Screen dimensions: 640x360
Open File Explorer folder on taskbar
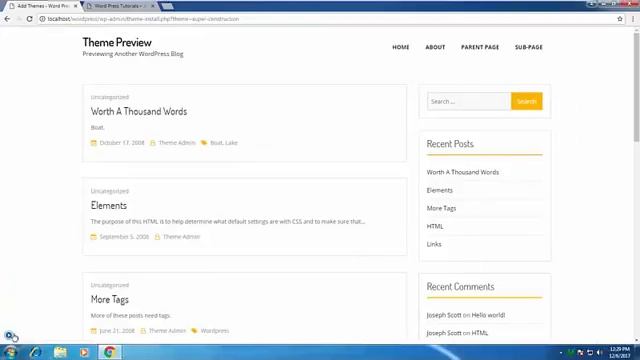coord(60,352)
